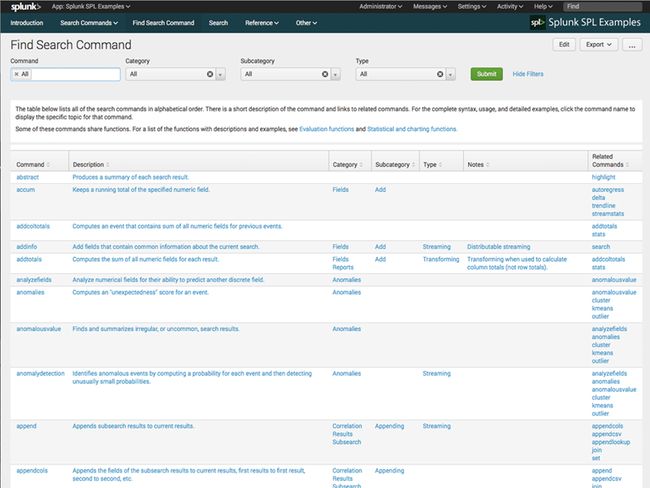Clear the Category filter with X icon
Screen dimensions: 650x488
click(210, 74)
